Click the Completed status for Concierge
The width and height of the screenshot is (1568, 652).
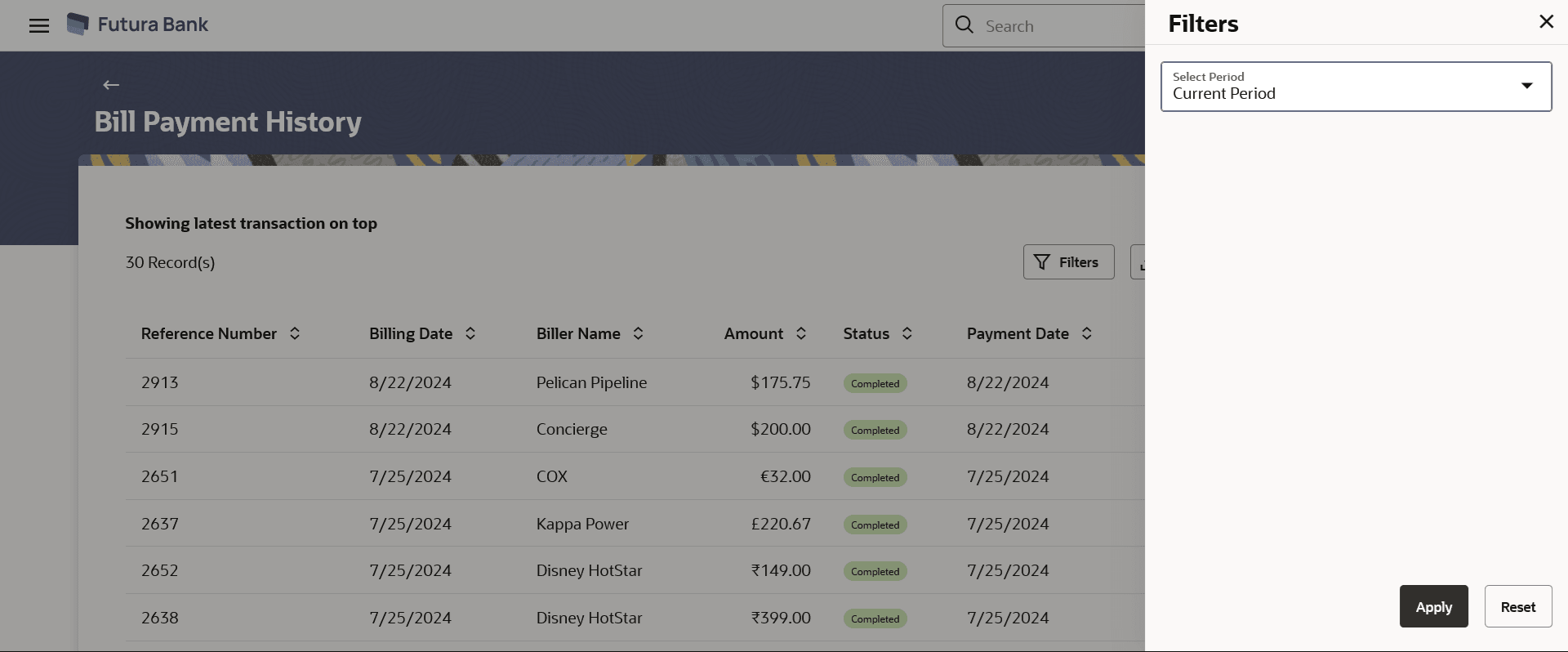pyautogui.click(x=875, y=430)
